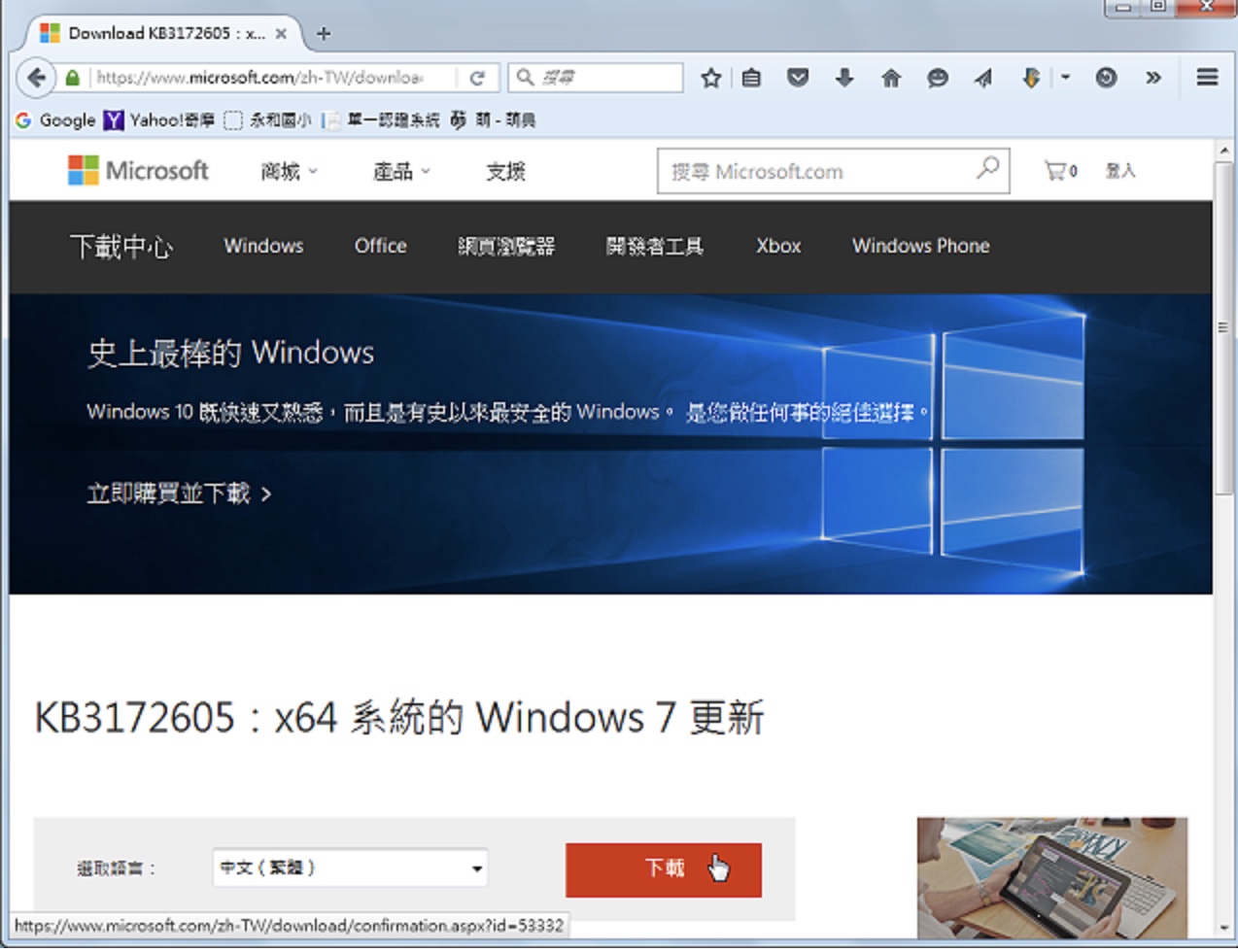The height and width of the screenshot is (952, 1238).
Task: Click the KB3172605 update page title
Action: coord(399,718)
